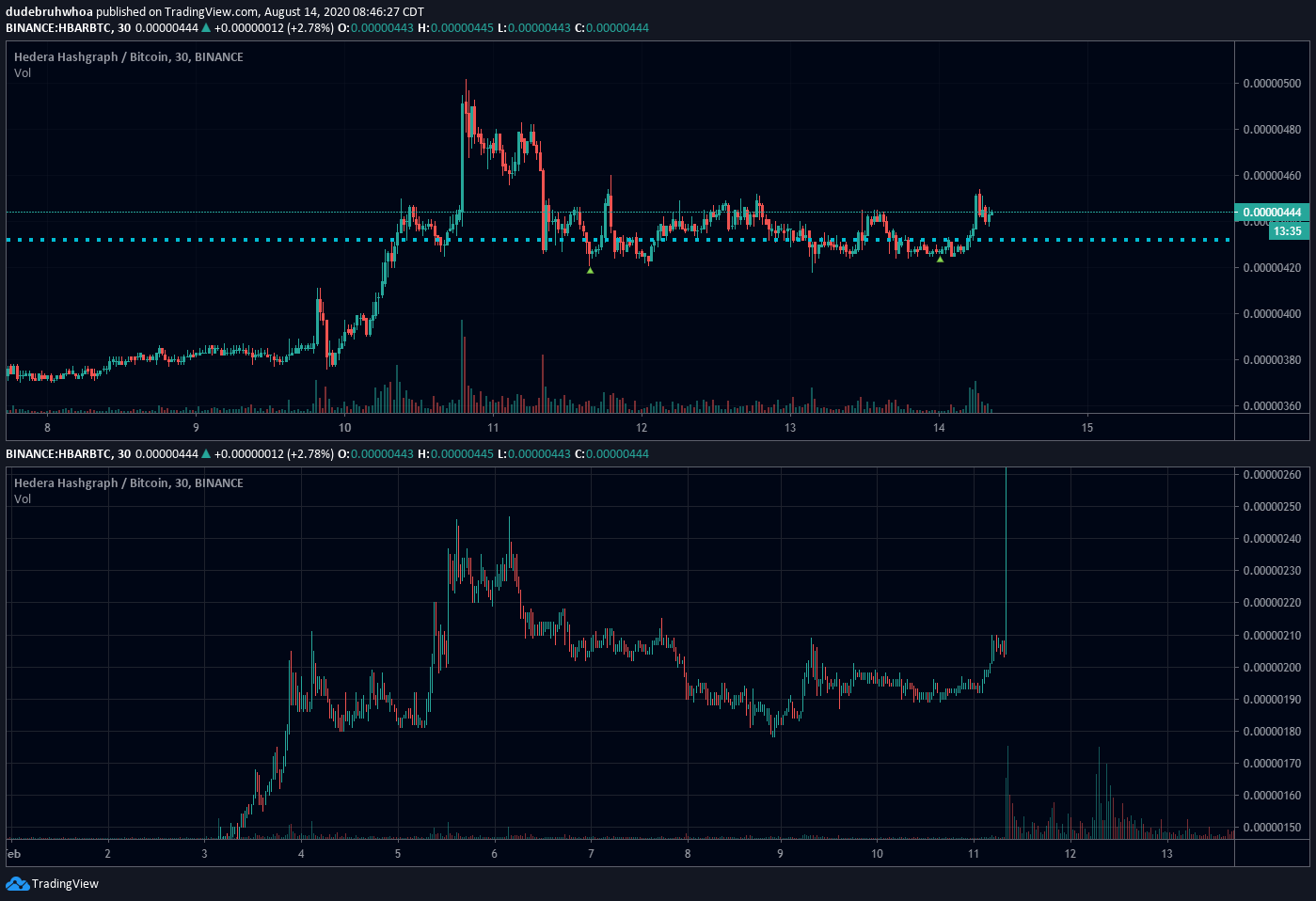The image size is (1316, 901).
Task: Click date 8 on the upper chart time axis
Action: [48, 428]
